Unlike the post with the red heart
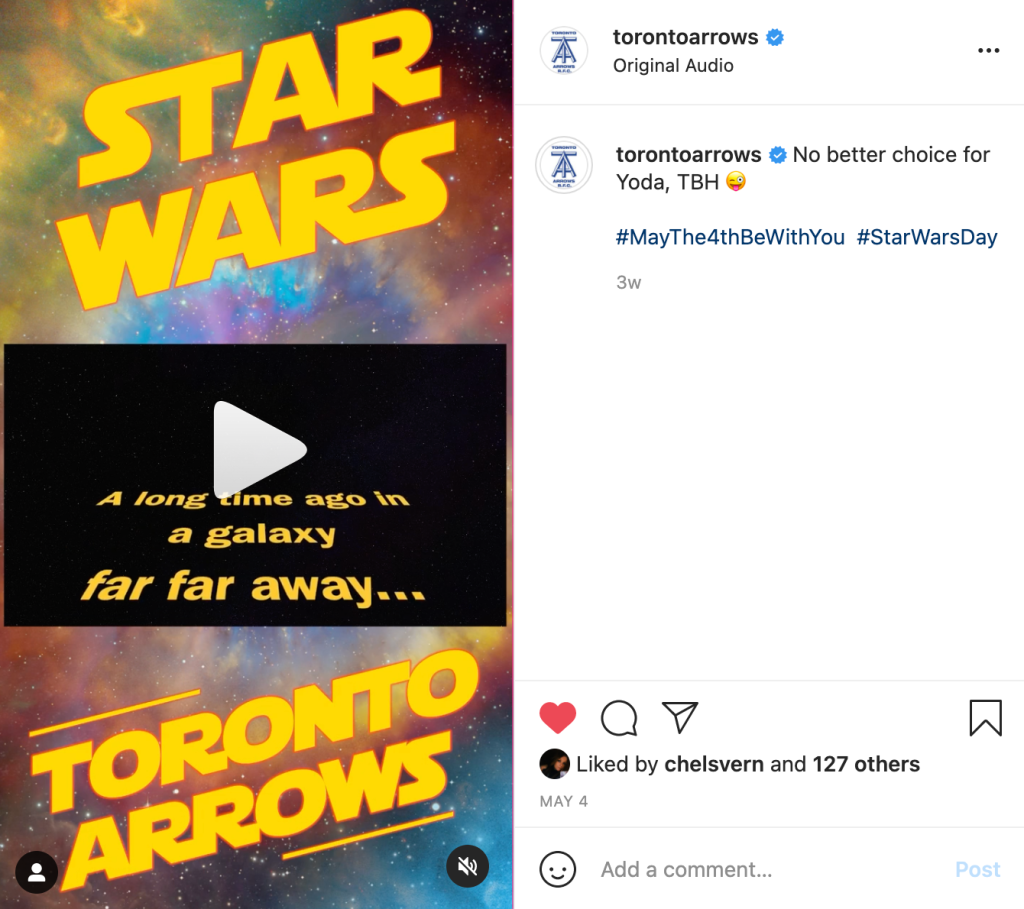 tap(558, 717)
